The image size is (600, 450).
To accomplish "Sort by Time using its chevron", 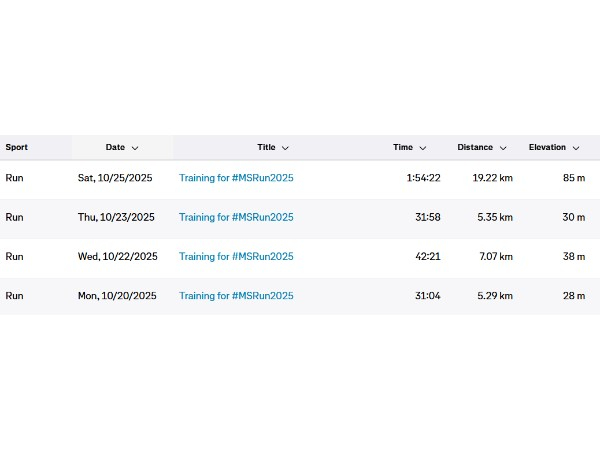I will [x=423, y=148].
